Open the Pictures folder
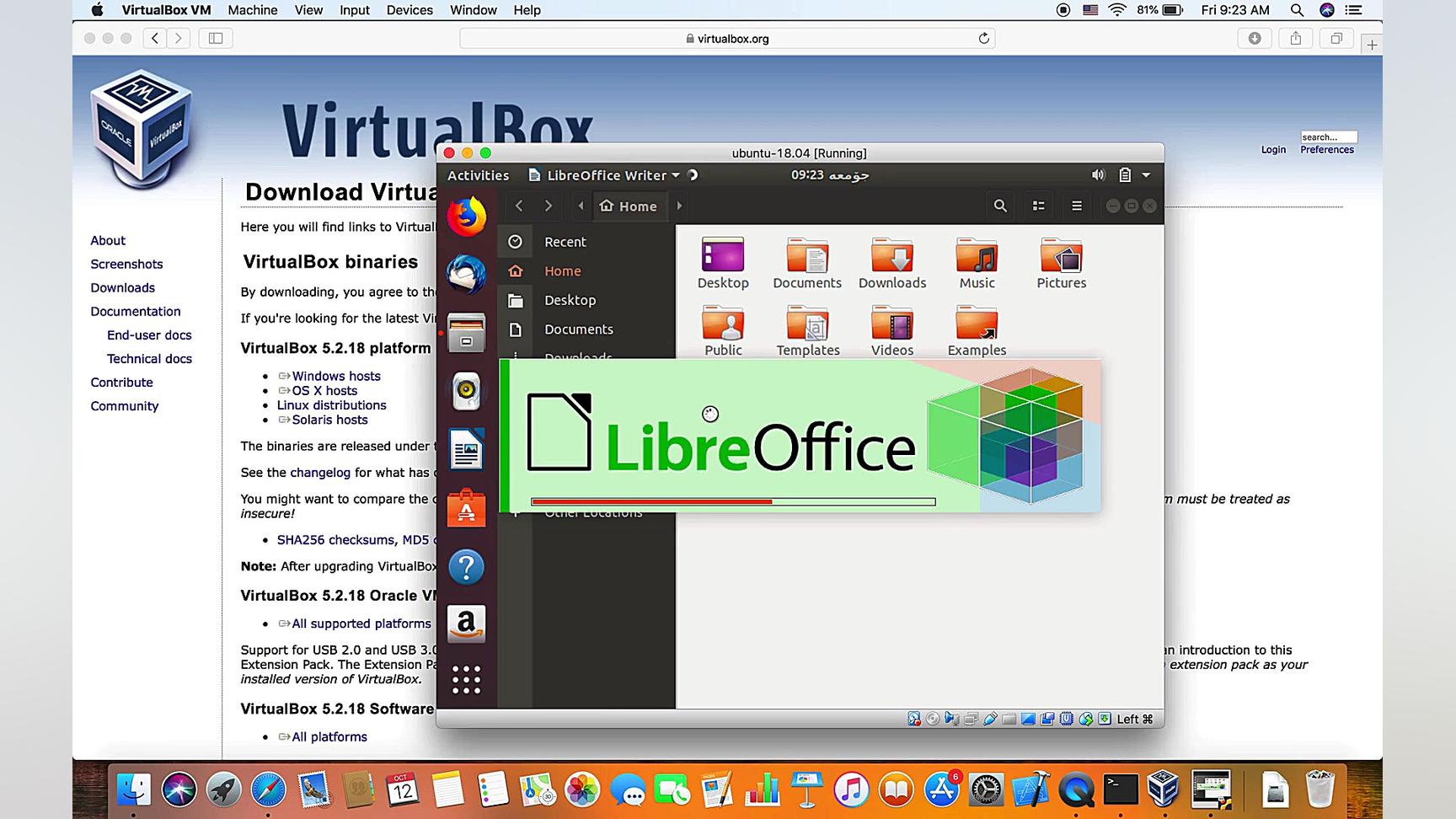The image size is (1456, 819). [x=1062, y=262]
